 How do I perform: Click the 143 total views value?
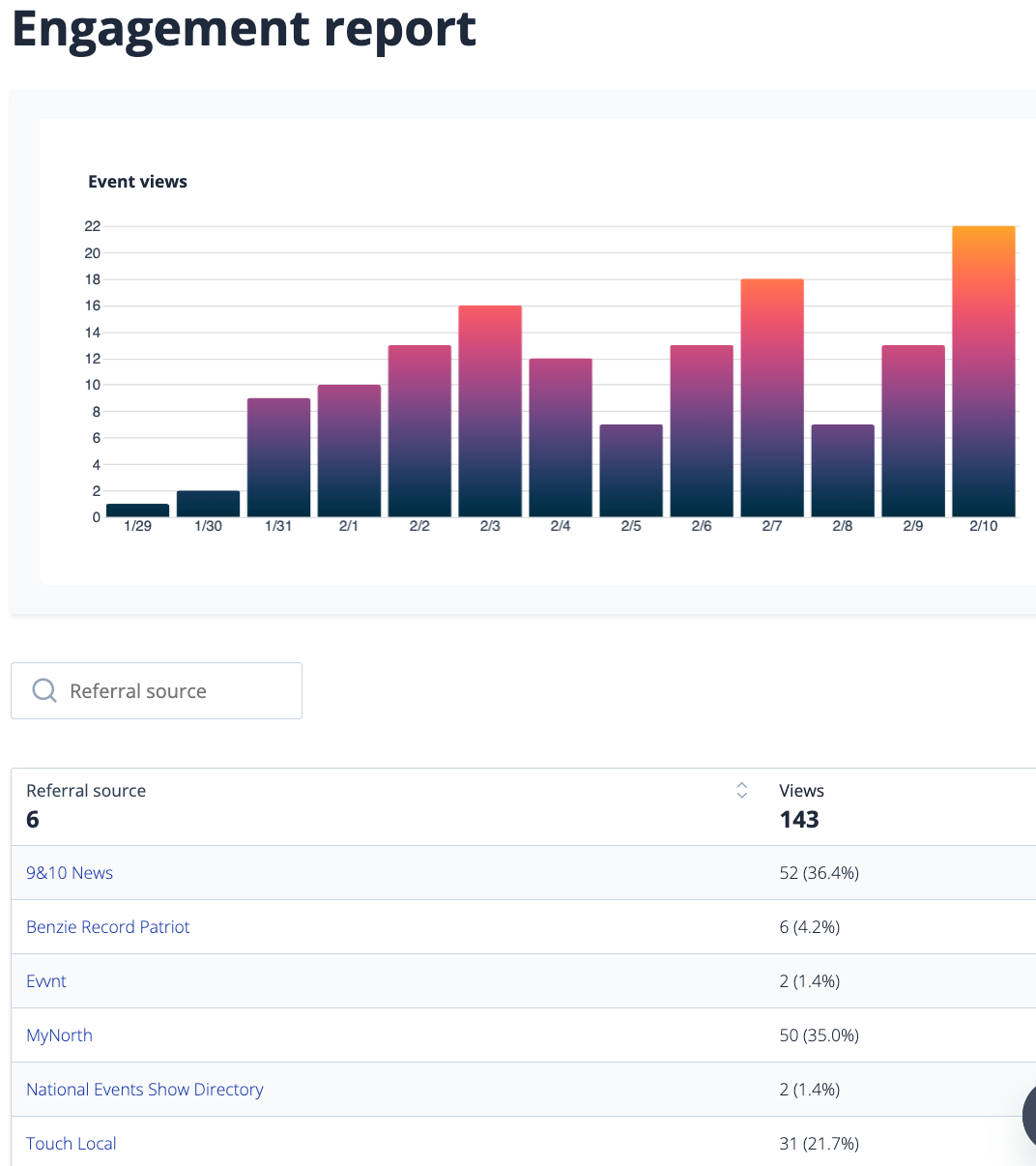pos(799,820)
